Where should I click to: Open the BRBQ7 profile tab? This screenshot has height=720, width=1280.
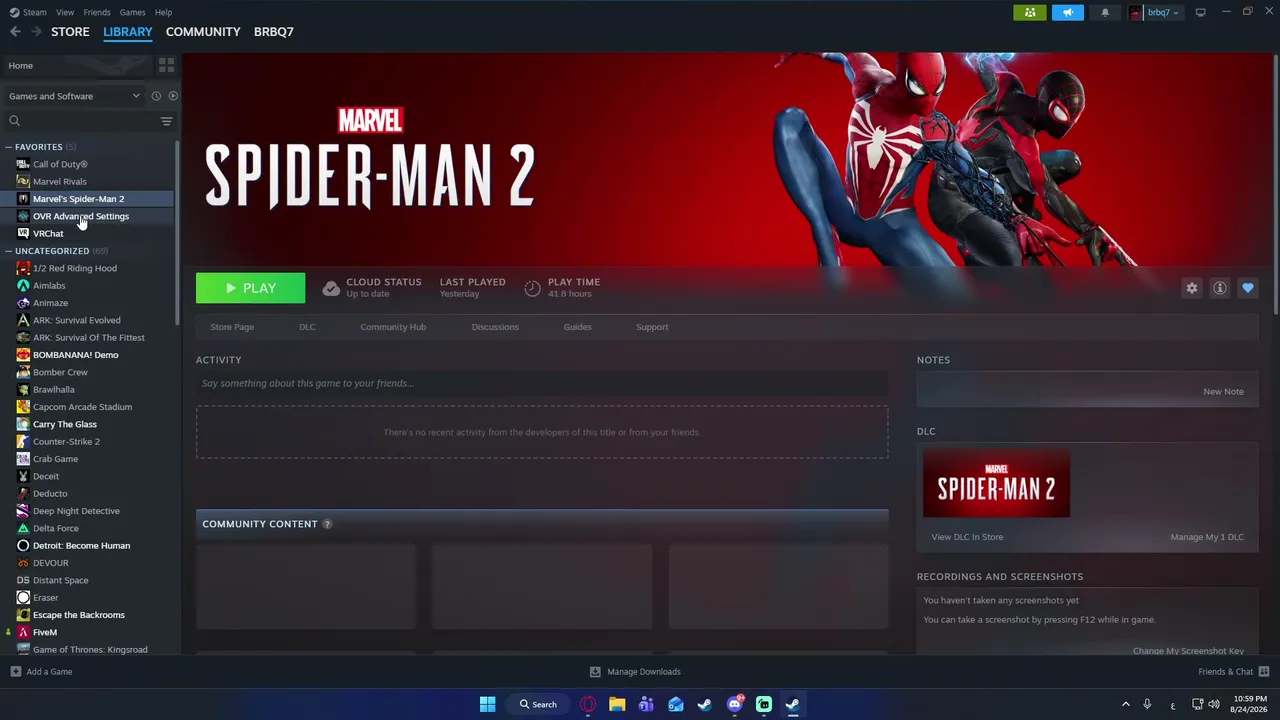click(x=274, y=32)
